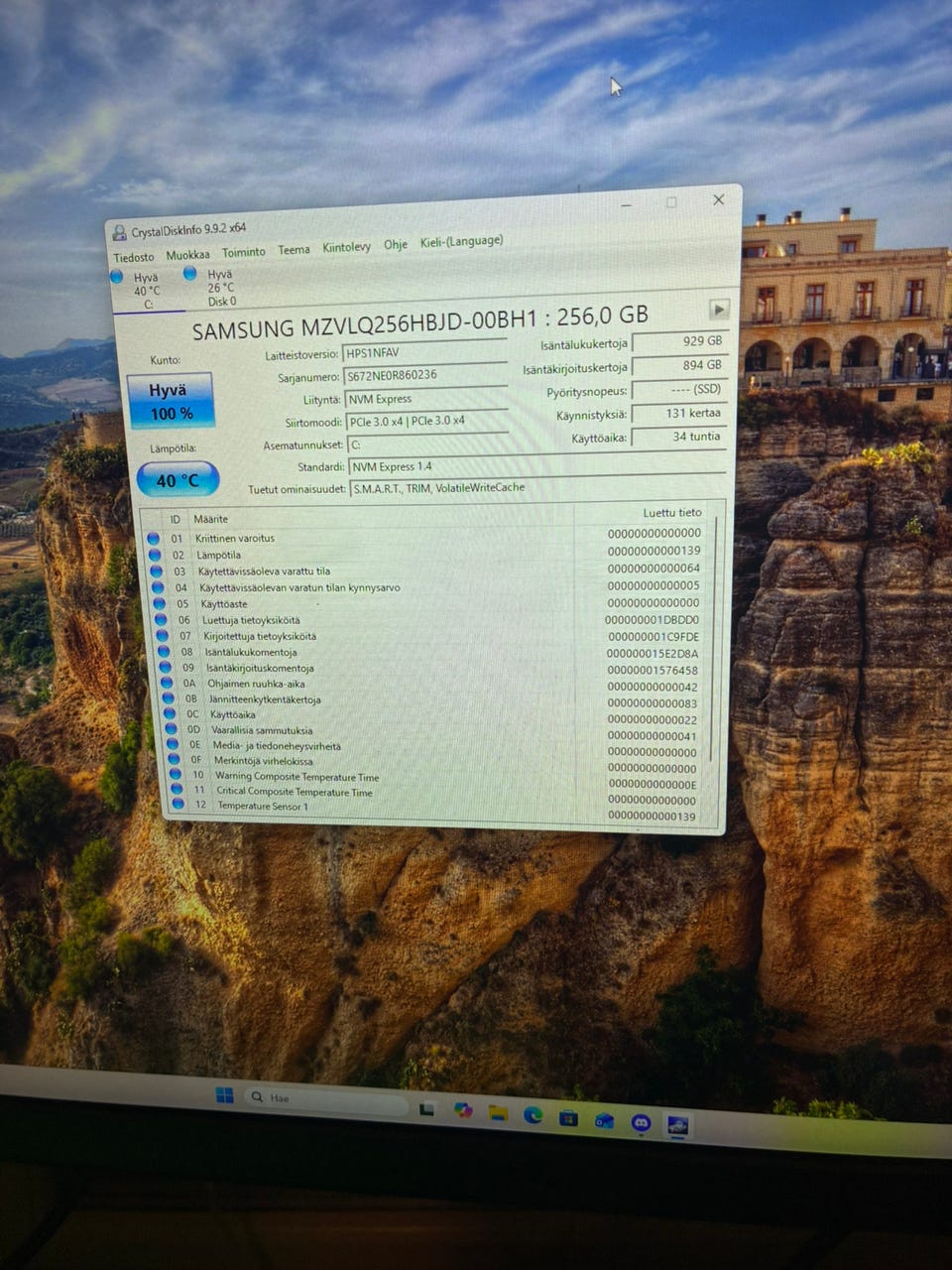Click the next disk arrow button

point(719,309)
